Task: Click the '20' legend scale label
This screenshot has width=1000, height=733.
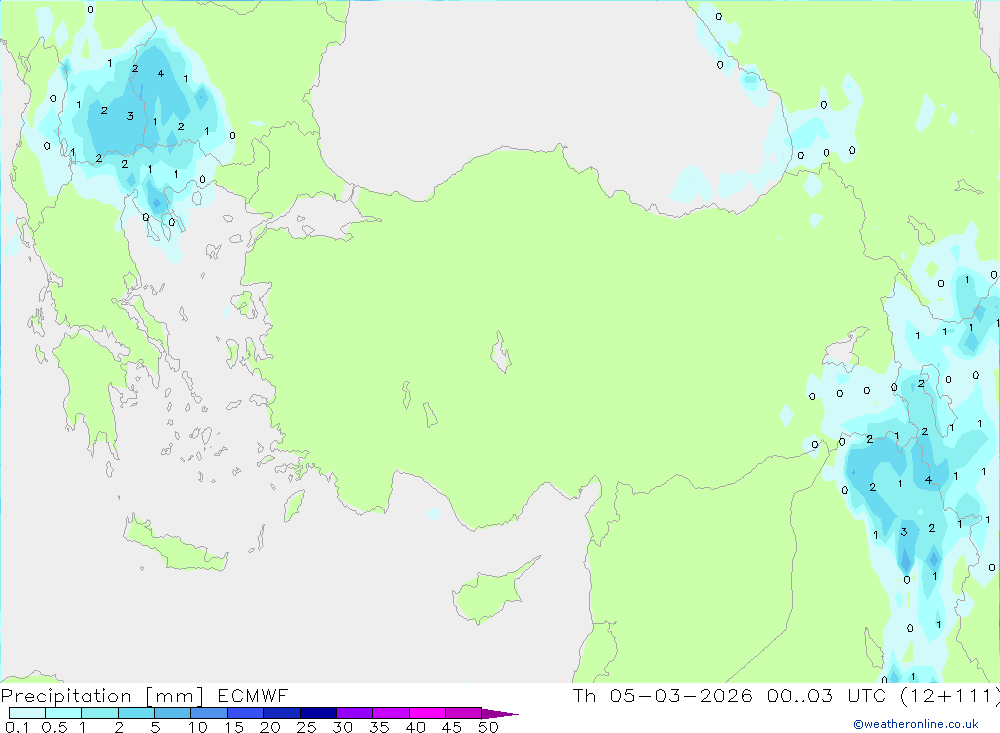Action: (270, 727)
